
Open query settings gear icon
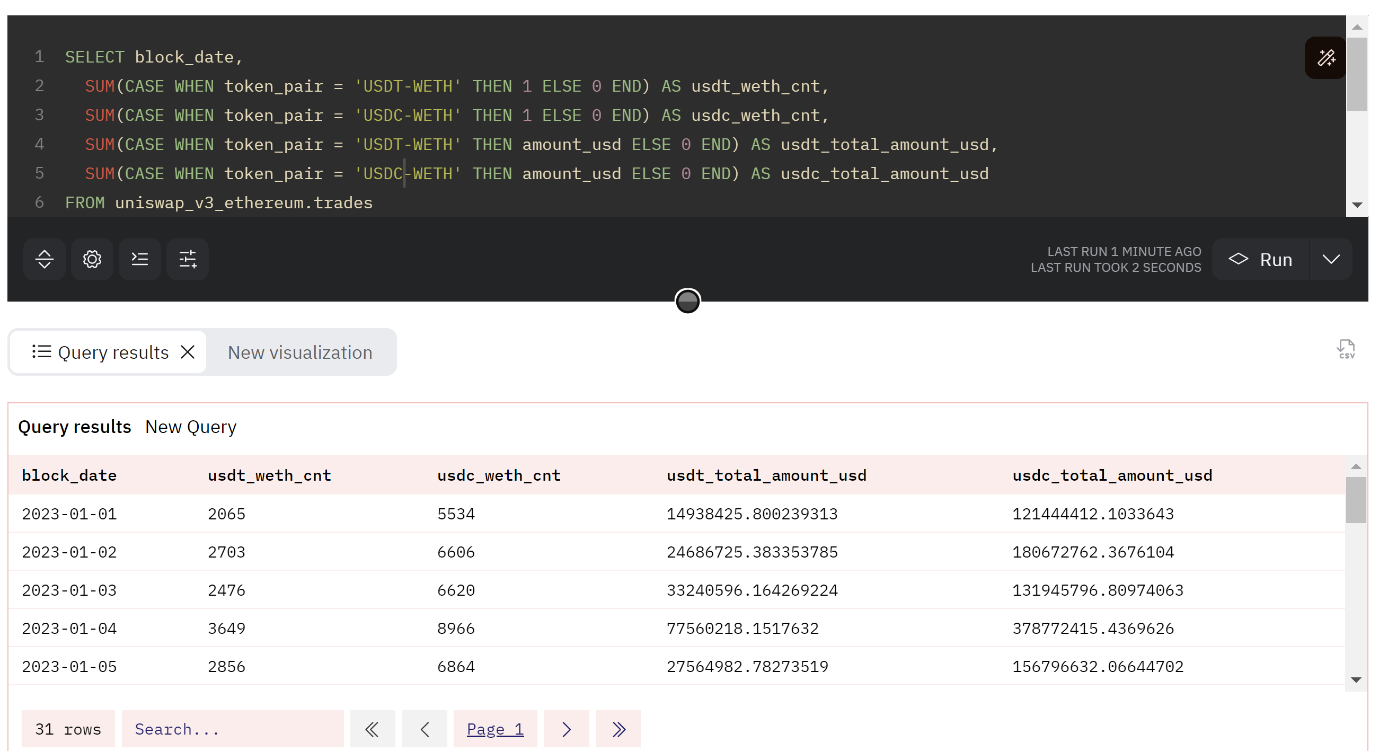pos(92,259)
